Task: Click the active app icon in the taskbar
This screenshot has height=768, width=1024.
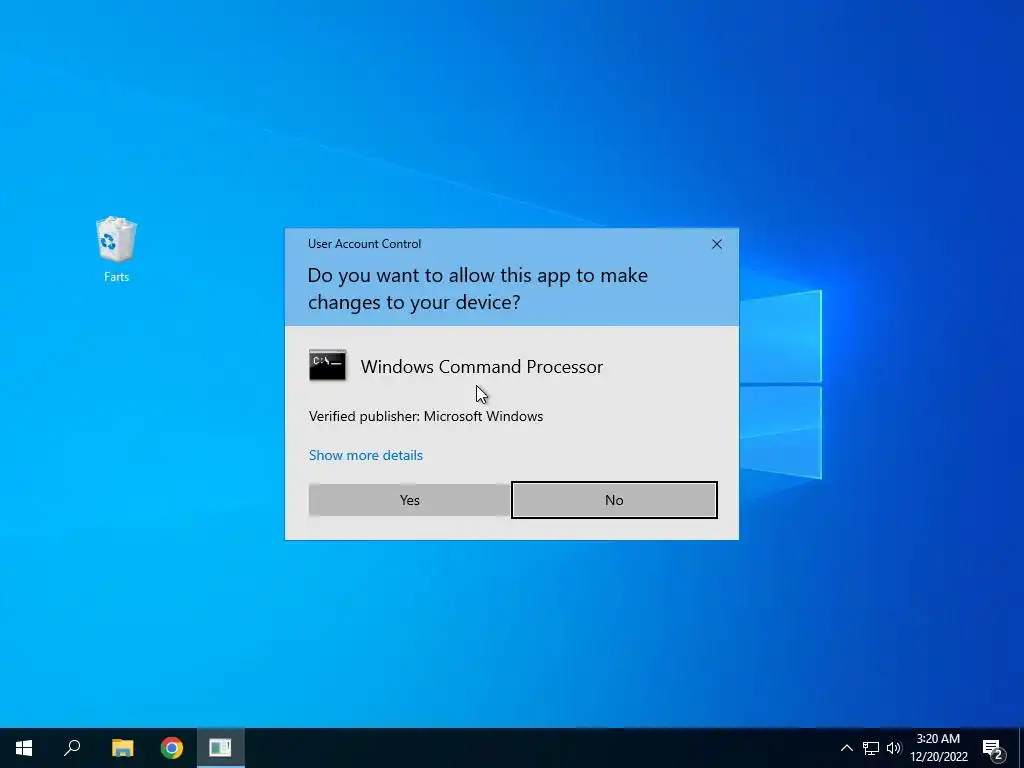Action: (x=221, y=748)
